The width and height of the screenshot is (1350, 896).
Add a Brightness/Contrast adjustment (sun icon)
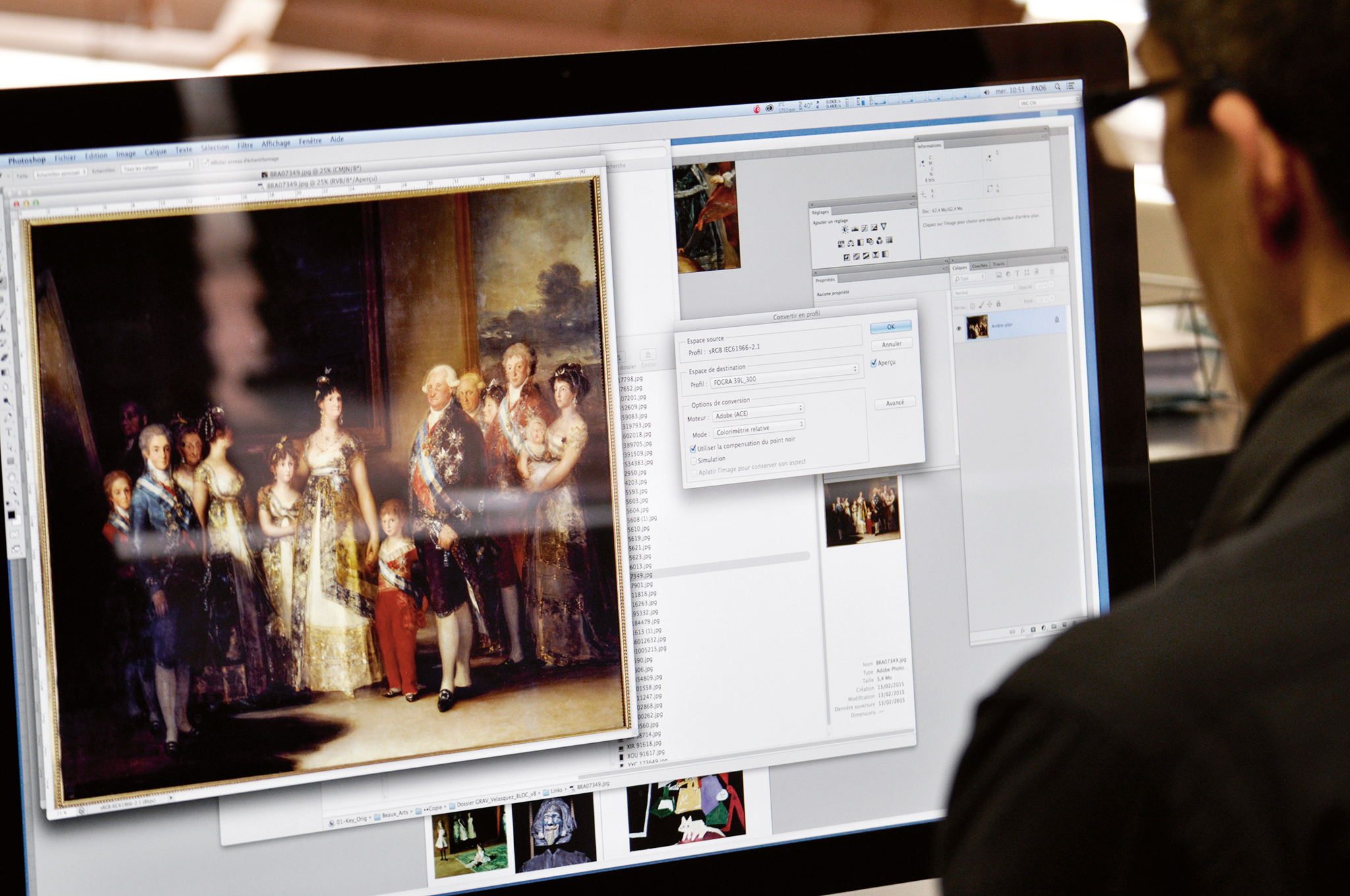tap(845, 229)
